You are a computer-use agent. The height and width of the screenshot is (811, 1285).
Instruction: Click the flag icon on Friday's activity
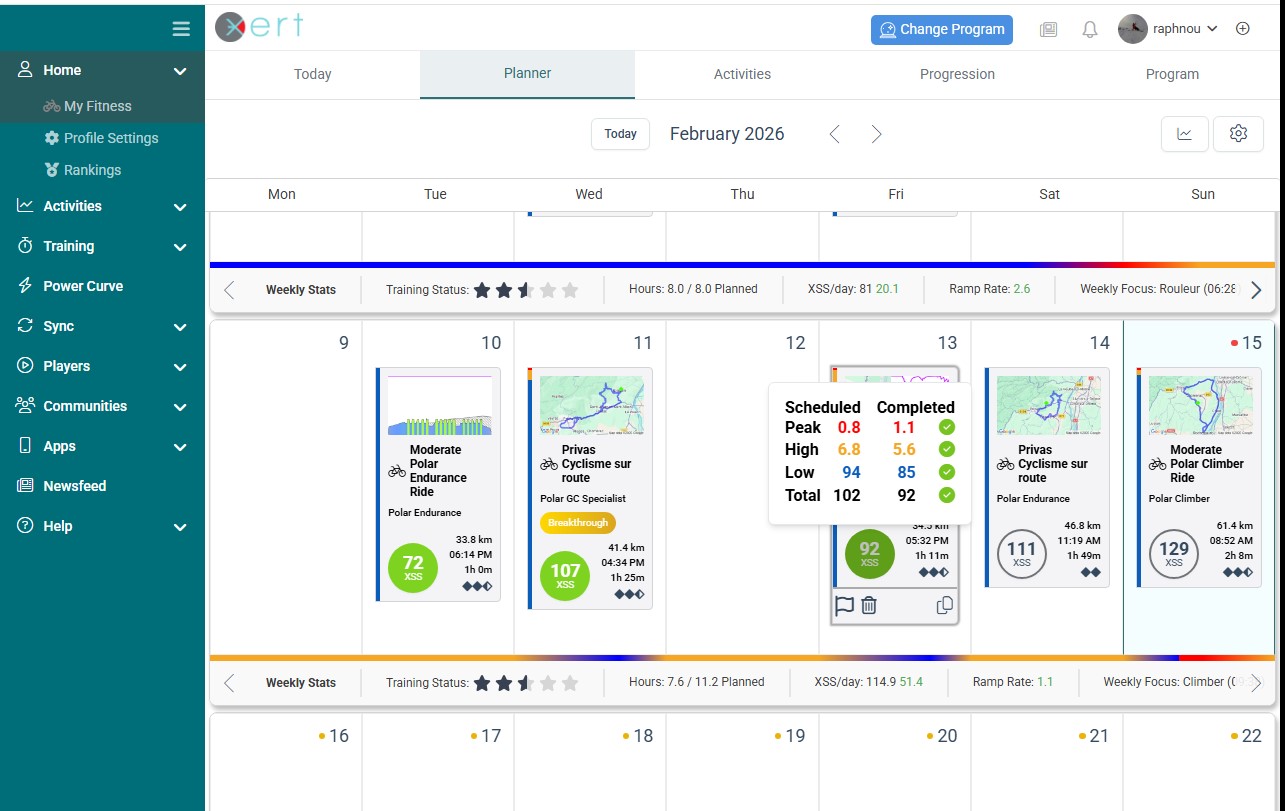coord(844,605)
